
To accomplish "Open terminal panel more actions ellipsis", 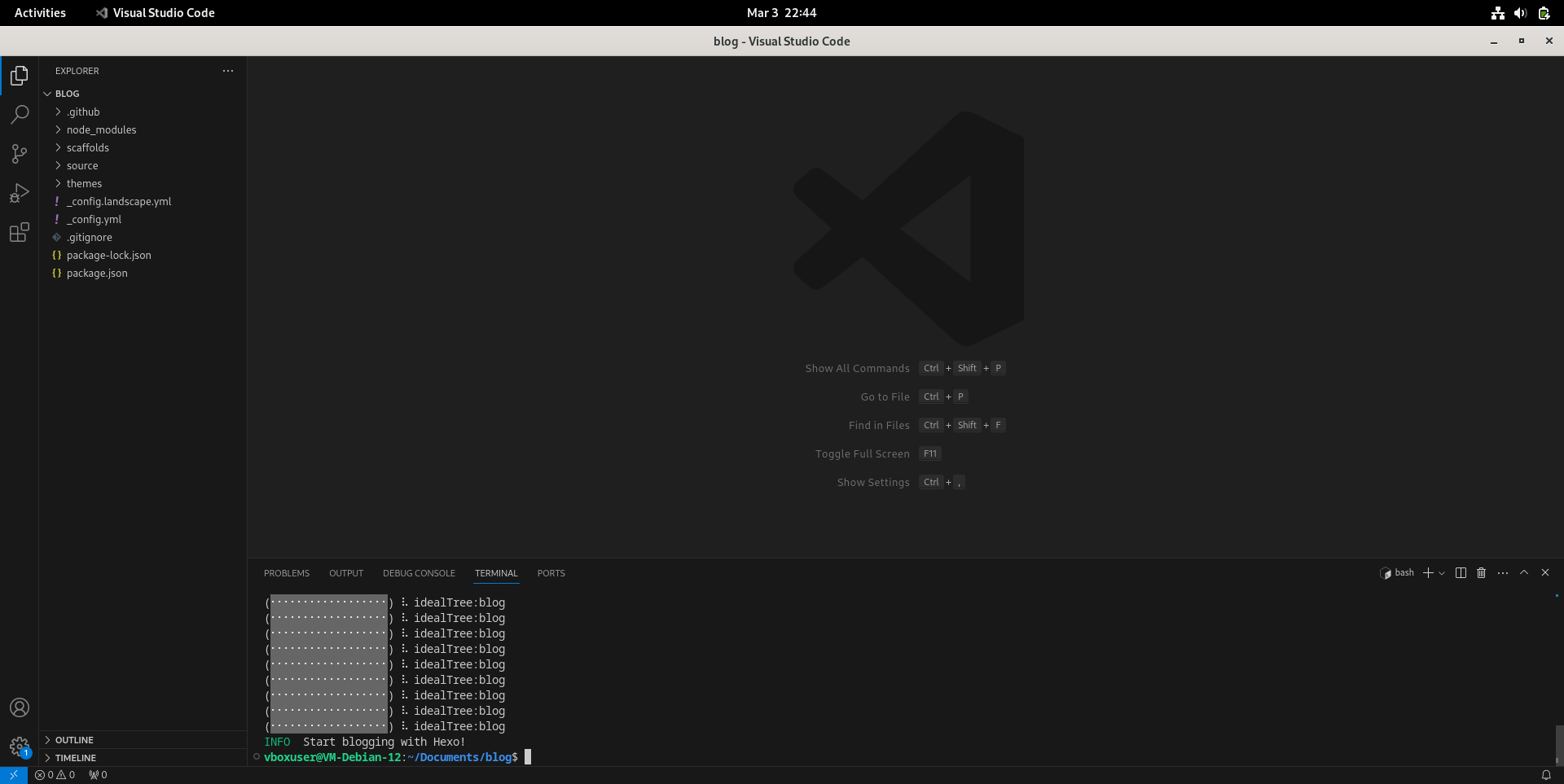I will coord(1503,573).
